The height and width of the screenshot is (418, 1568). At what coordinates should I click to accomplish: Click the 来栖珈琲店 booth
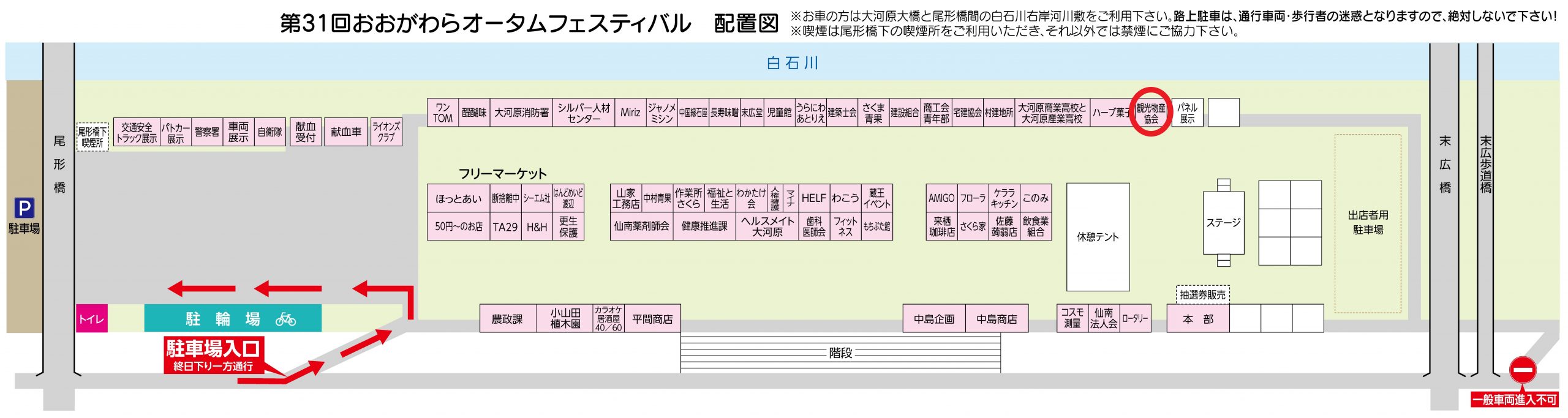point(941,226)
